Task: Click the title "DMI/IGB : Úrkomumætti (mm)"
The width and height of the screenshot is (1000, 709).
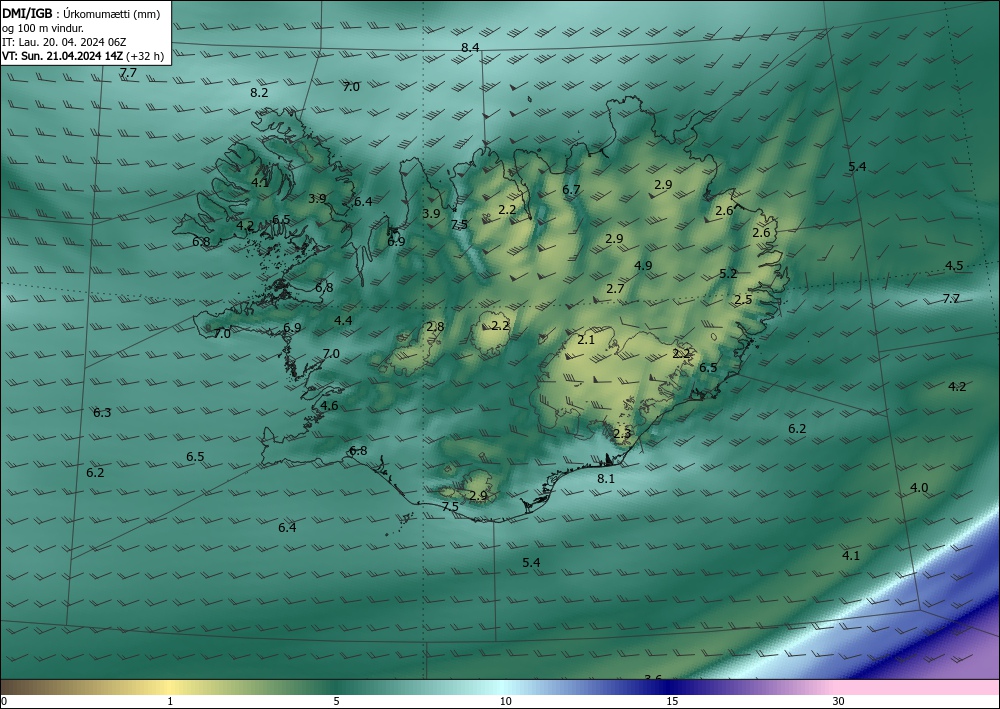Action: (81, 14)
